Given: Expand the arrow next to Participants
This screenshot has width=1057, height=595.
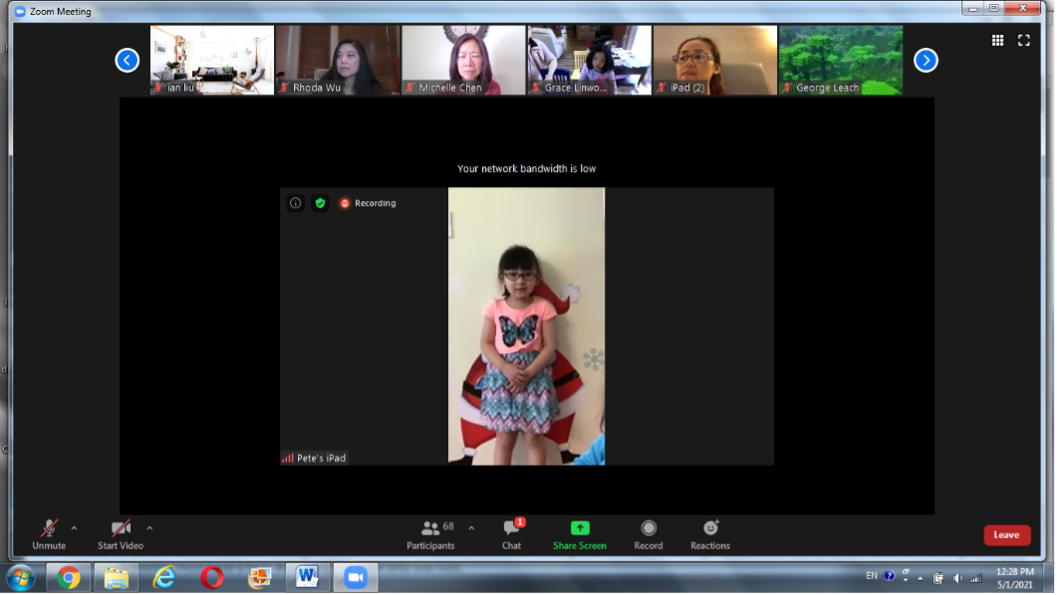Looking at the screenshot, I should tap(471, 528).
